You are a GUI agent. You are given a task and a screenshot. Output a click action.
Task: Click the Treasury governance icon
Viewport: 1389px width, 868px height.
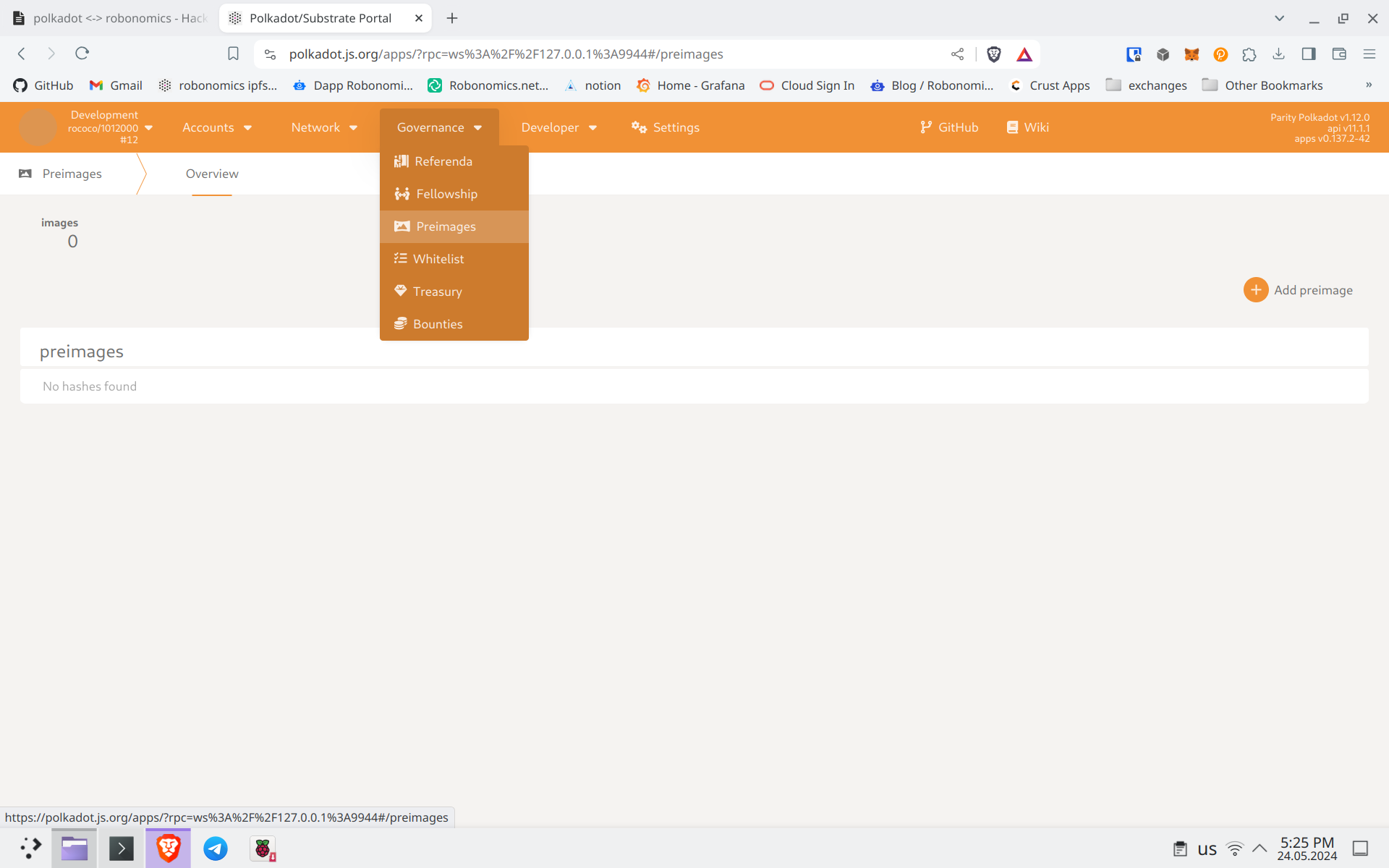401,291
